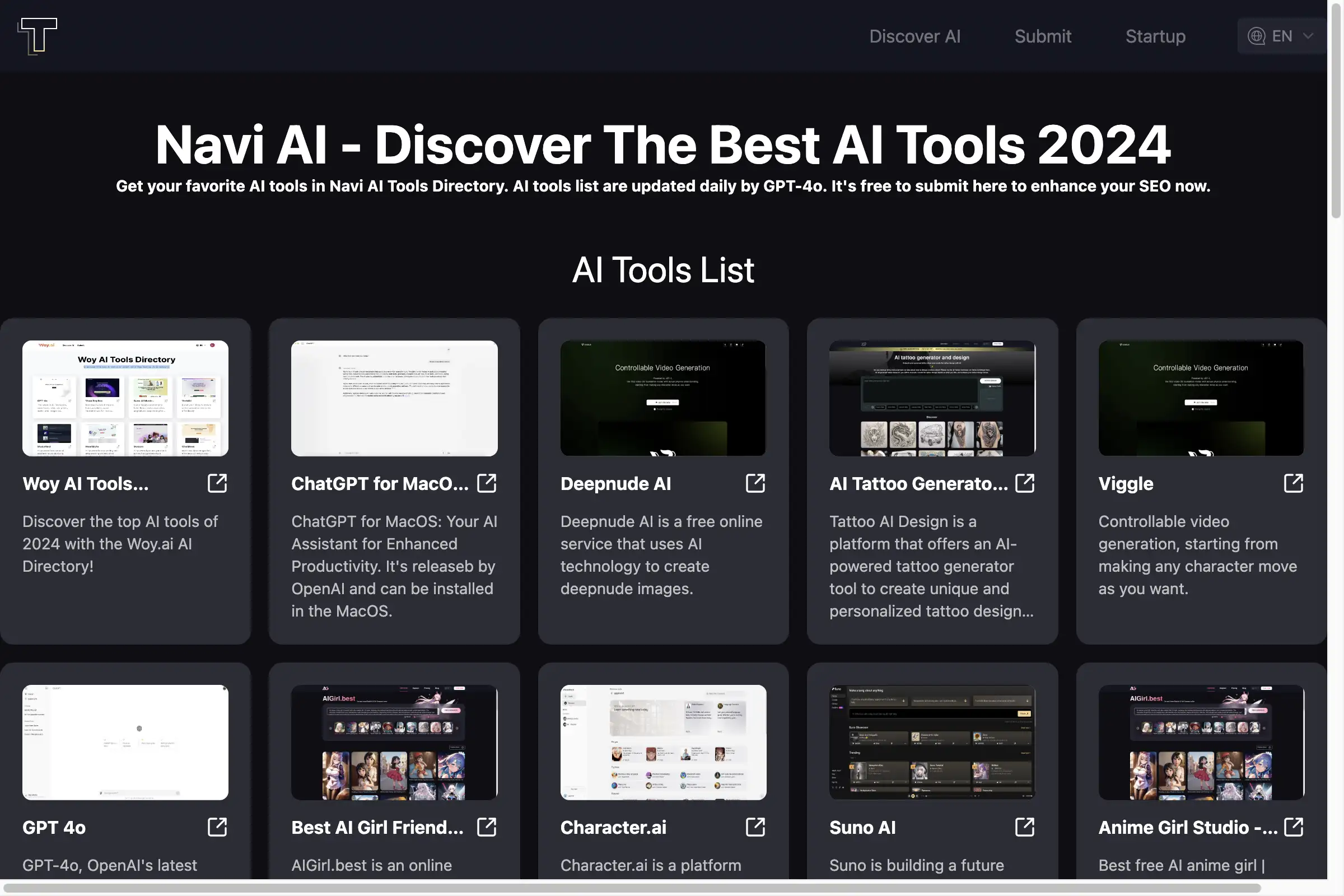Click the globe icon next to EN
Image resolution: width=1344 pixels, height=896 pixels.
[1256, 35]
